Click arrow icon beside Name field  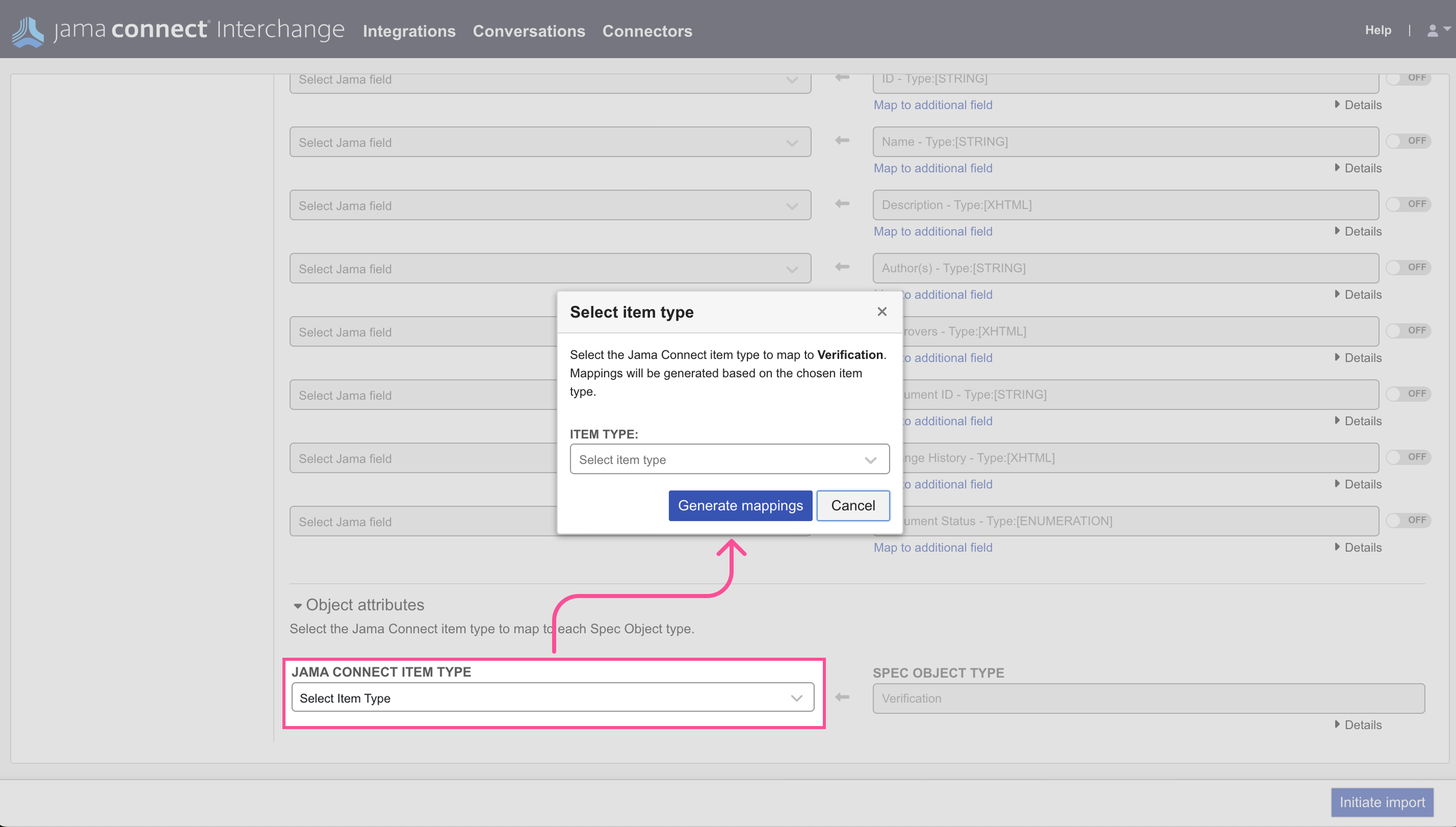pos(842,140)
